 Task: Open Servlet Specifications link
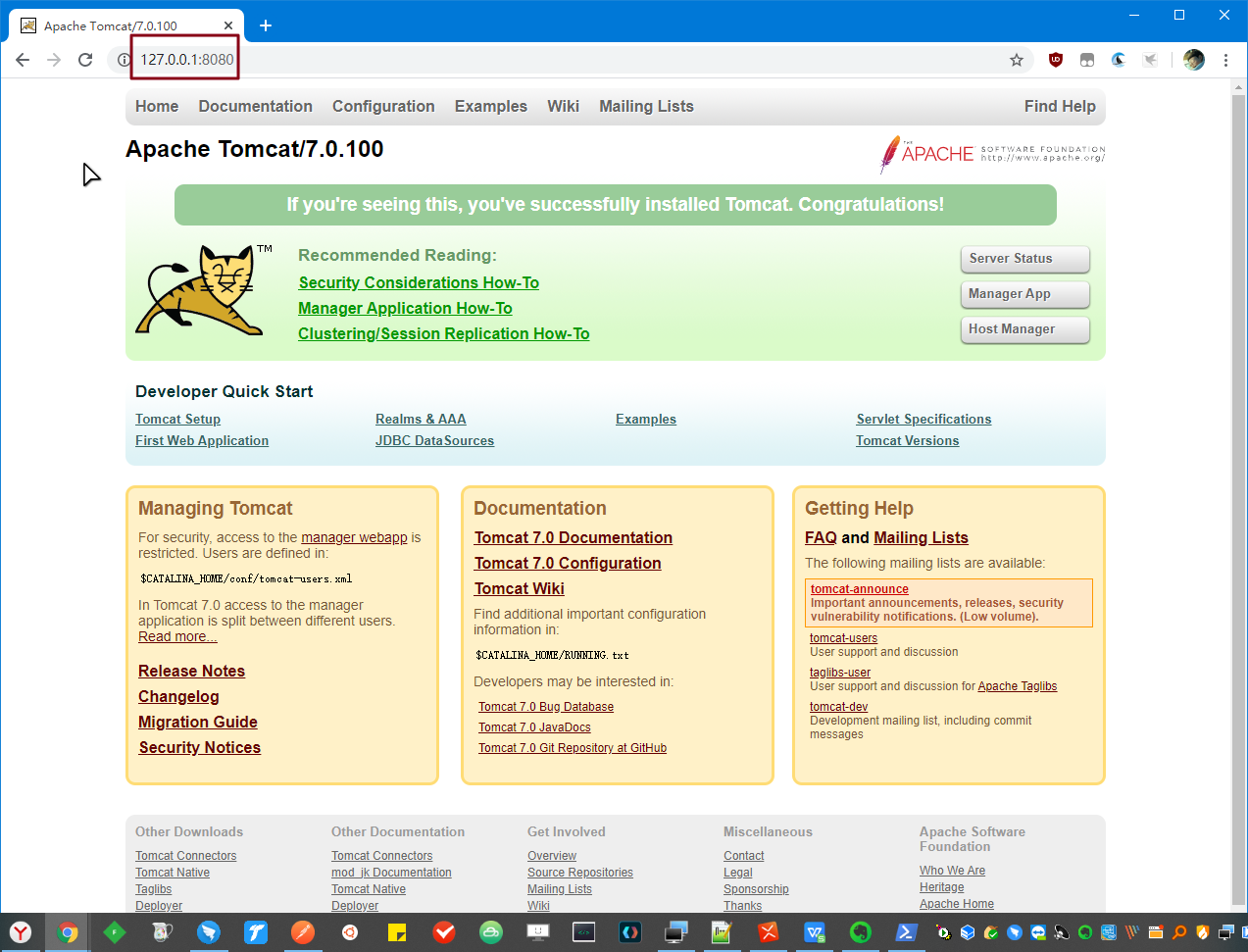click(924, 420)
